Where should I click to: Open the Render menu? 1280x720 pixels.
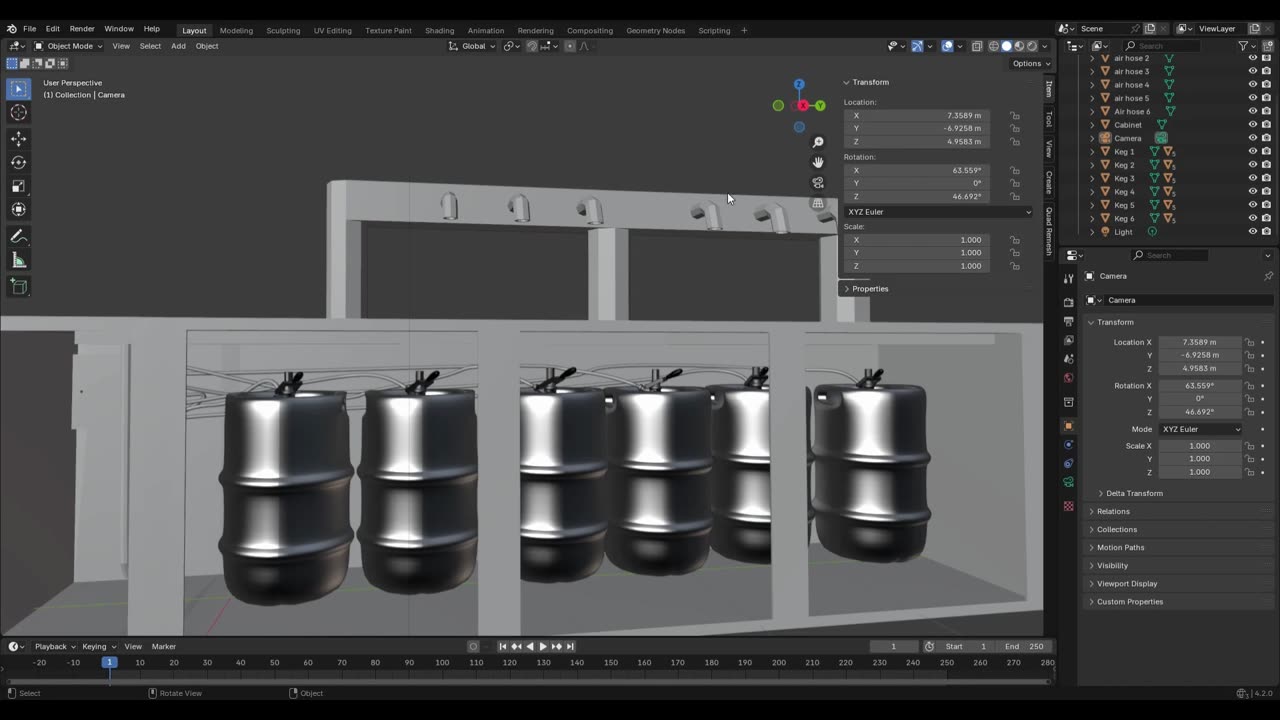pos(82,29)
